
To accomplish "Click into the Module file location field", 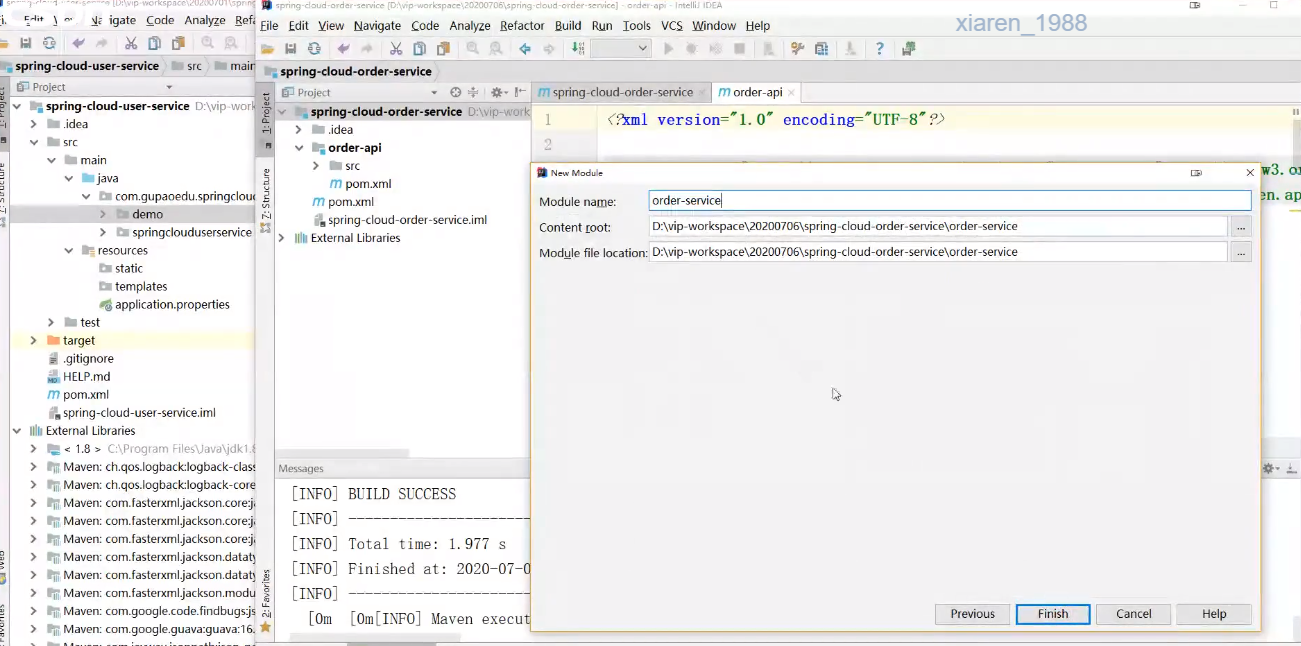I will [x=938, y=253].
